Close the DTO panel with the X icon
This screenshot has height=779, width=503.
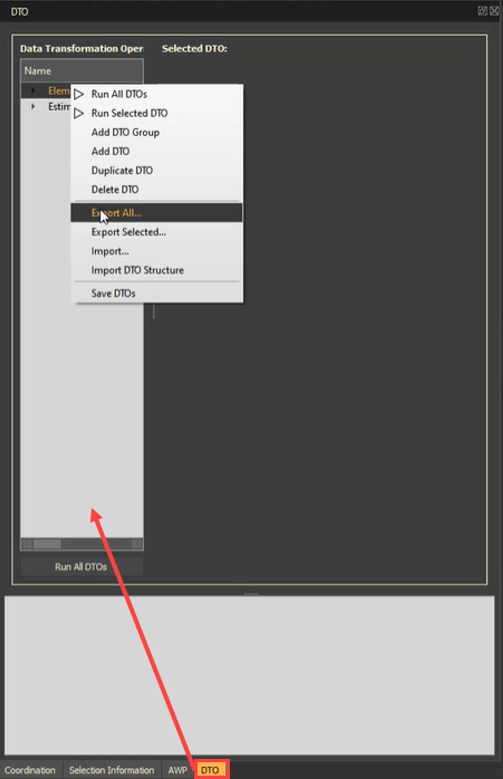(494, 11)
